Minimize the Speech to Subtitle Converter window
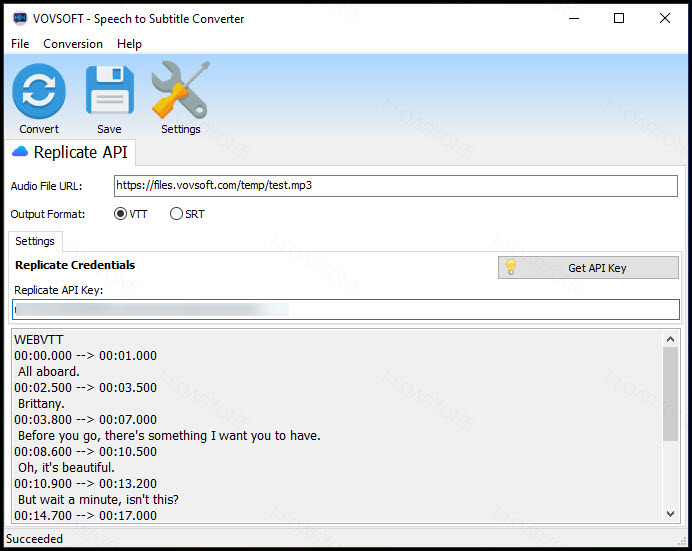This screenshot has height=551, width=692. coord(574,18)
